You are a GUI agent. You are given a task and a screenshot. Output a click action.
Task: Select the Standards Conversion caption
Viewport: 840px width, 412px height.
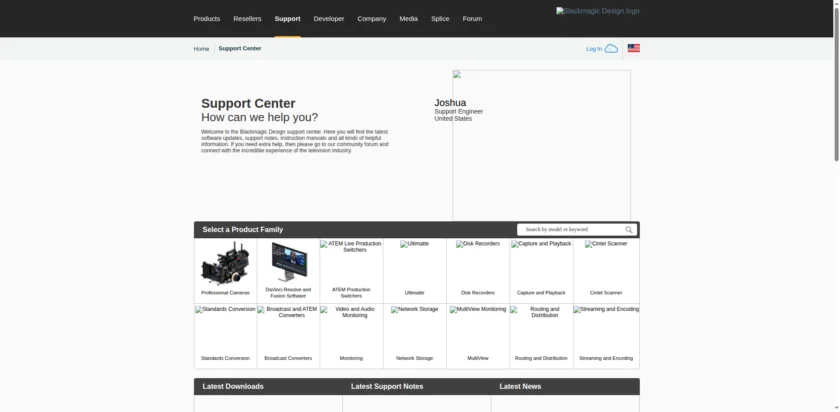pyautogui.click(x=225, y=358)
